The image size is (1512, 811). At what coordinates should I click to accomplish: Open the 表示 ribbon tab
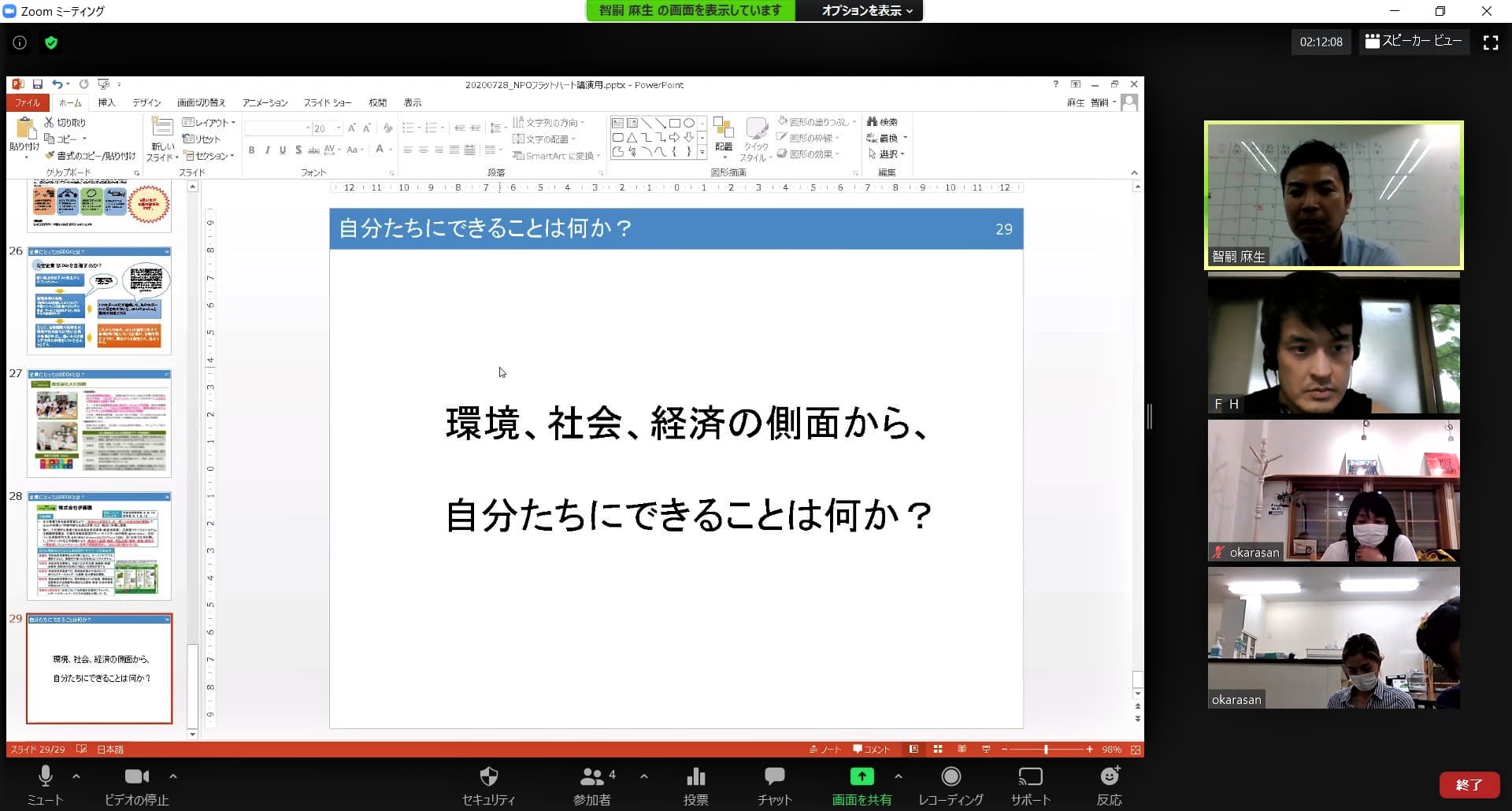click(413, 102)
